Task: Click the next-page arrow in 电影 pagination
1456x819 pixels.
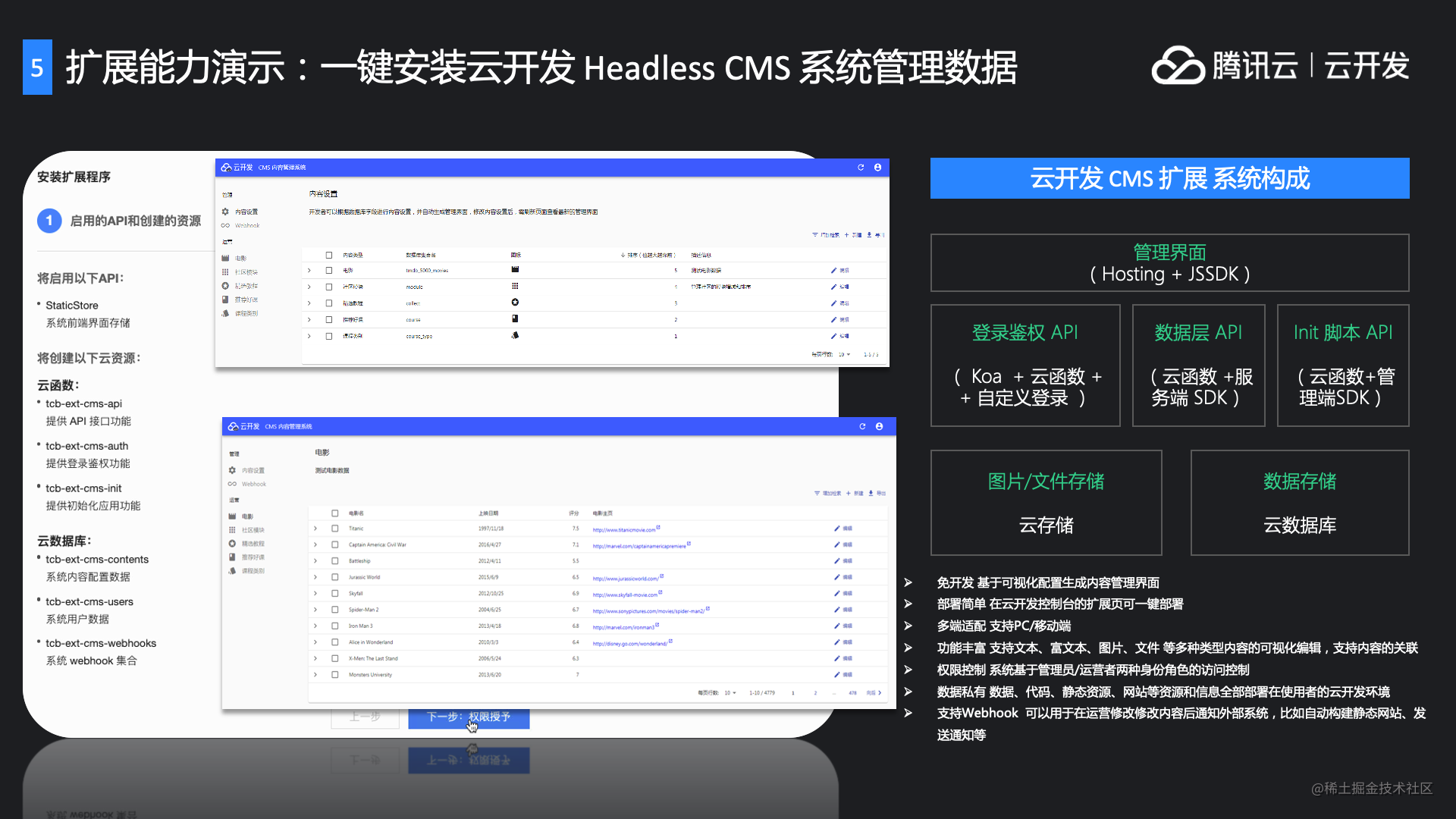Action: 879,693
